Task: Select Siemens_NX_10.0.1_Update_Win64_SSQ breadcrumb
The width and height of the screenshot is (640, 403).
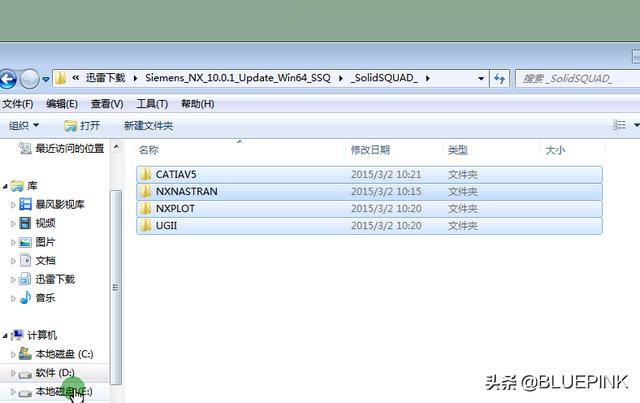Action: (238, 78)
